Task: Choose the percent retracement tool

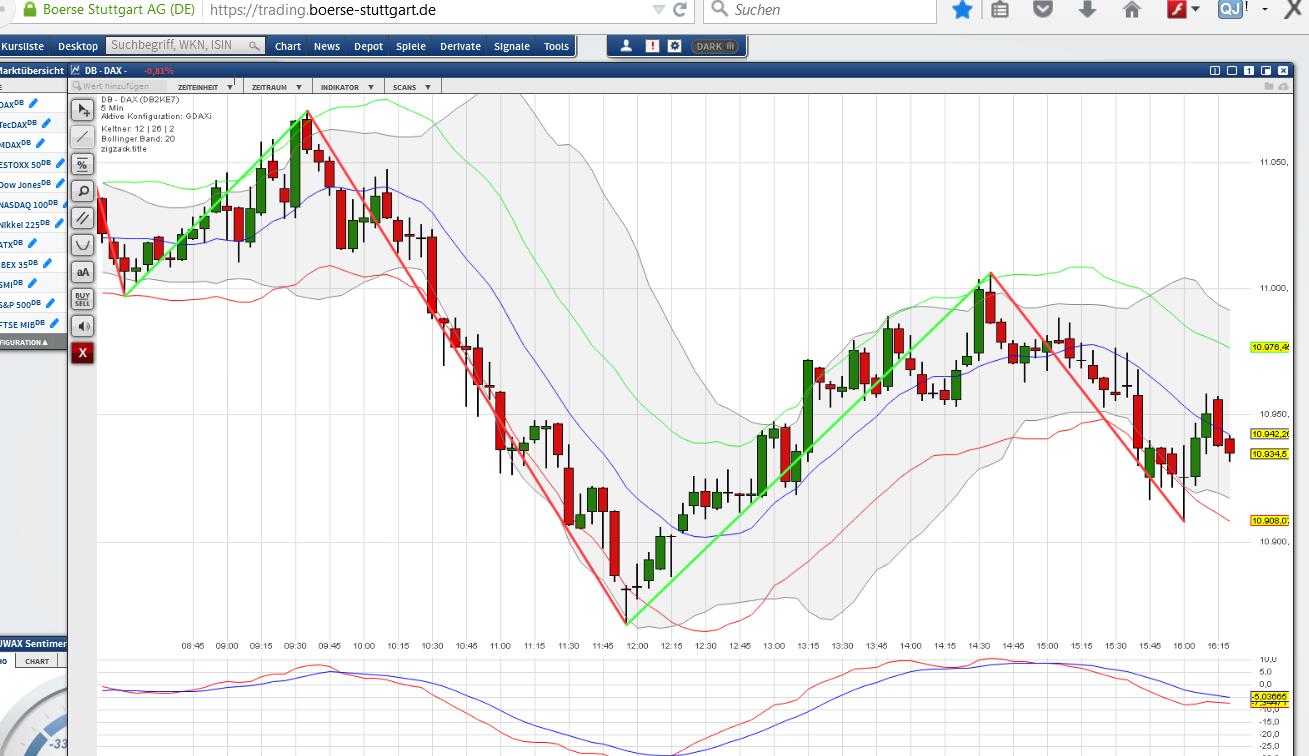Action: 82,163
